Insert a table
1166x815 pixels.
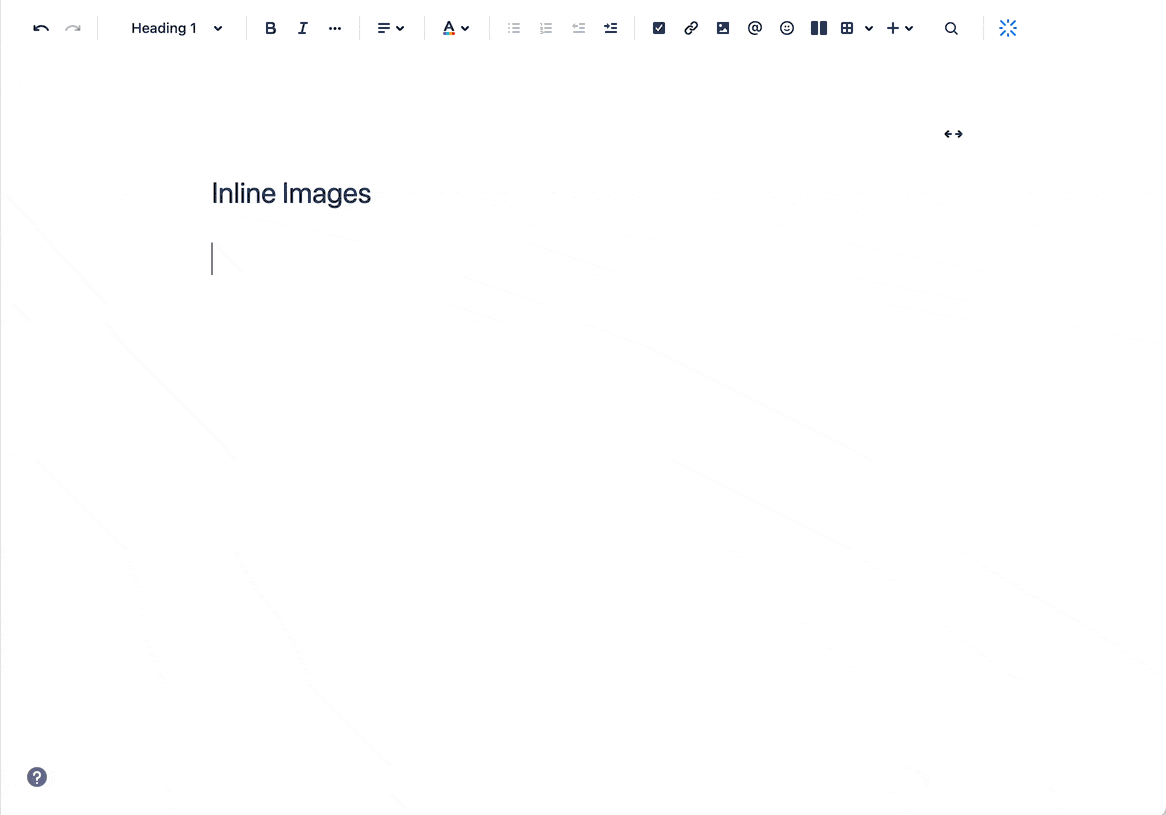847,28
